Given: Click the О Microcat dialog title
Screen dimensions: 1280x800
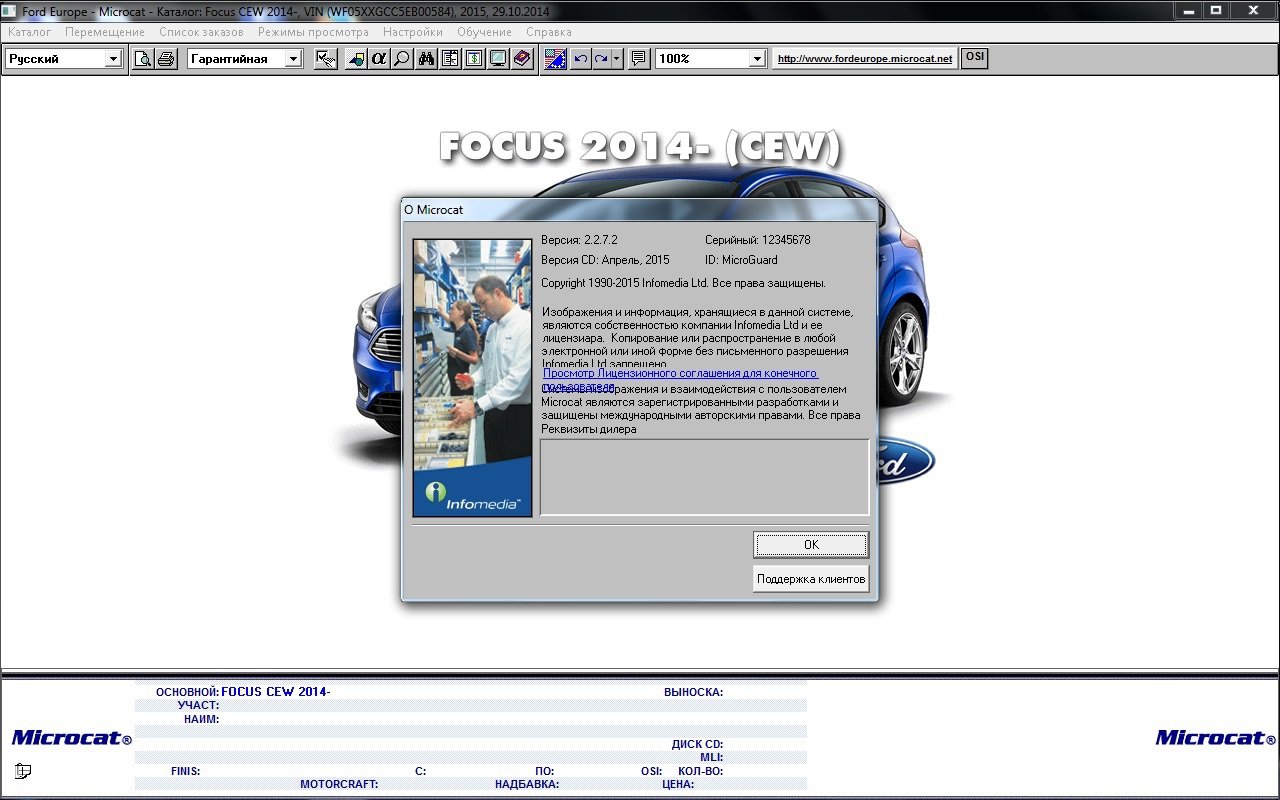Looking at the screenshot, I should (x=433, y=210).
